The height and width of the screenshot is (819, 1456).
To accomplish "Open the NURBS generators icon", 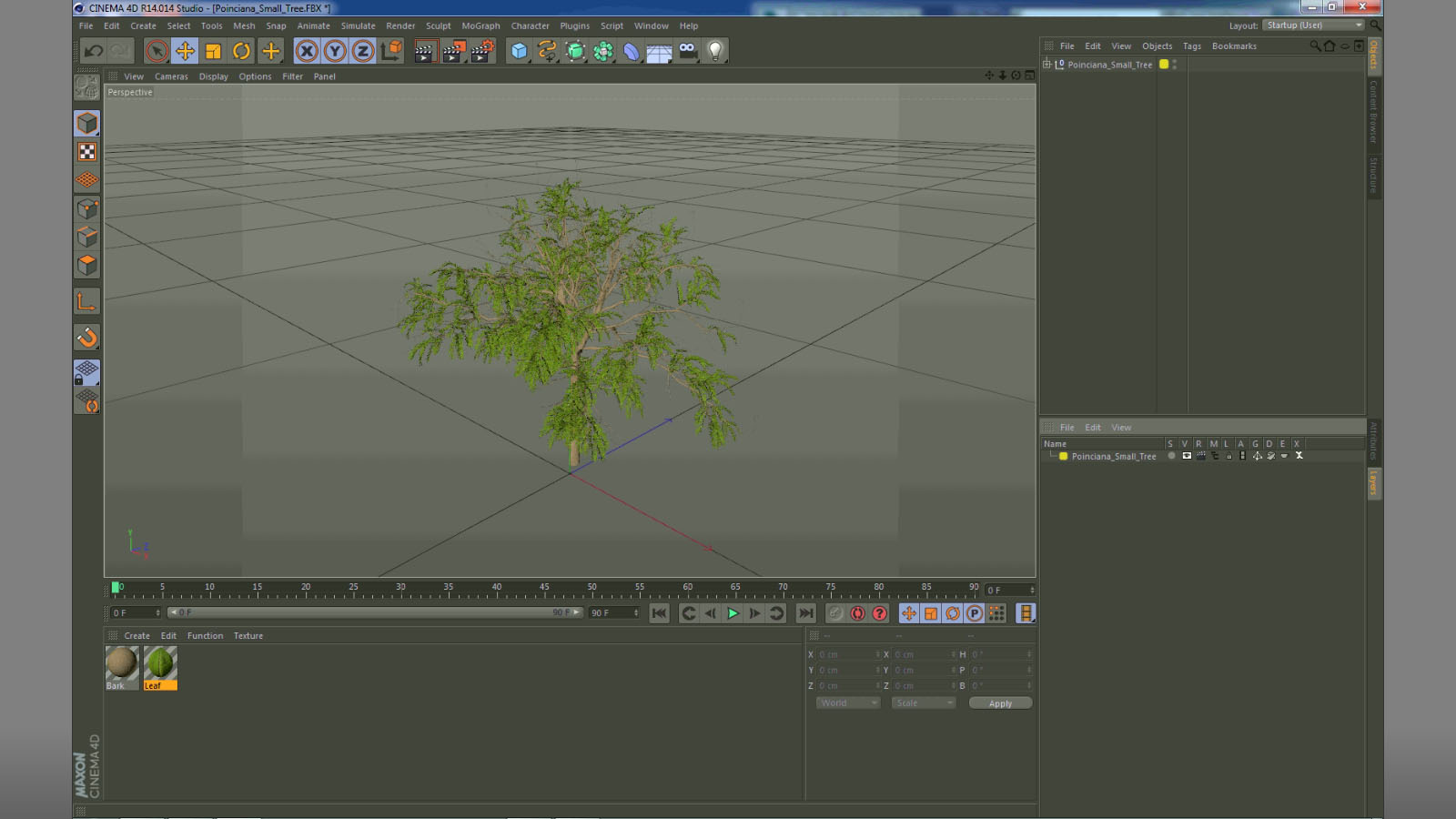I will pos(575,51).
